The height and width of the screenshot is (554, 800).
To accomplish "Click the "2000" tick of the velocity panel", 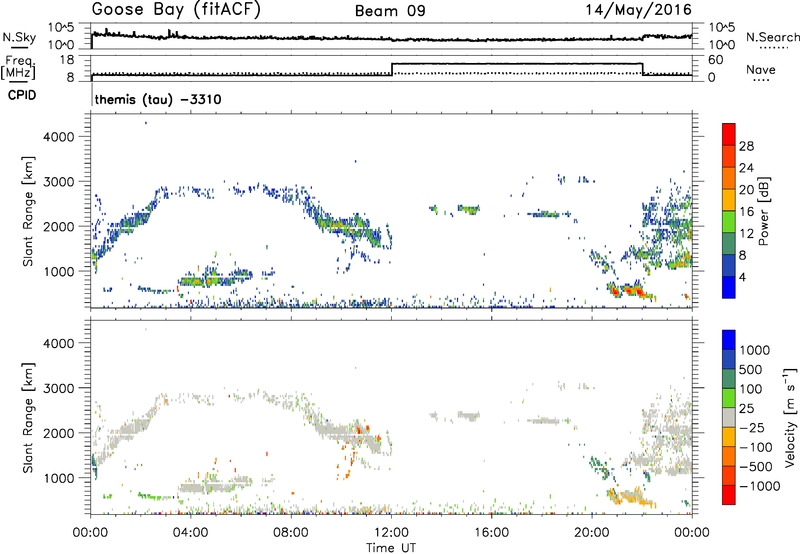I will [x=58, y=433].
